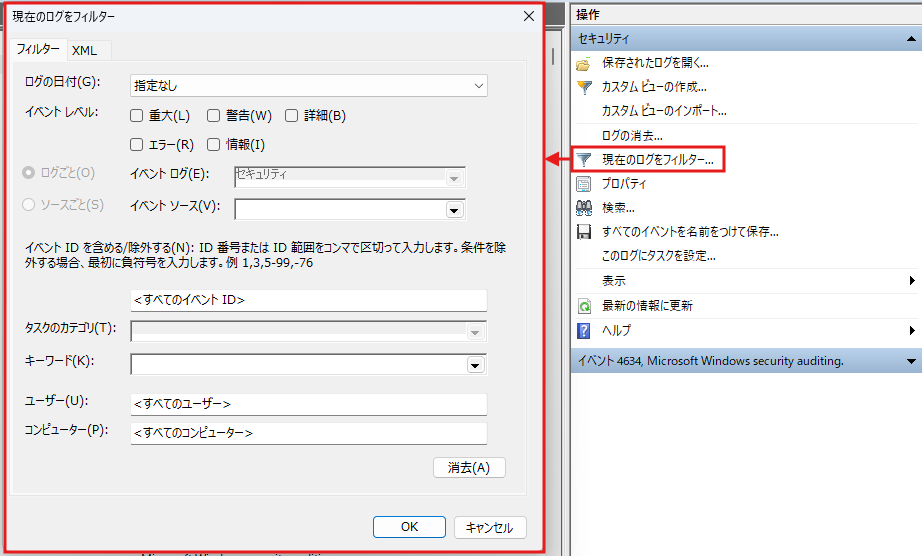Enable the 重大(L) checkbox
The image size is (922, 556).
pyautogui.click(x=137, y=116)
